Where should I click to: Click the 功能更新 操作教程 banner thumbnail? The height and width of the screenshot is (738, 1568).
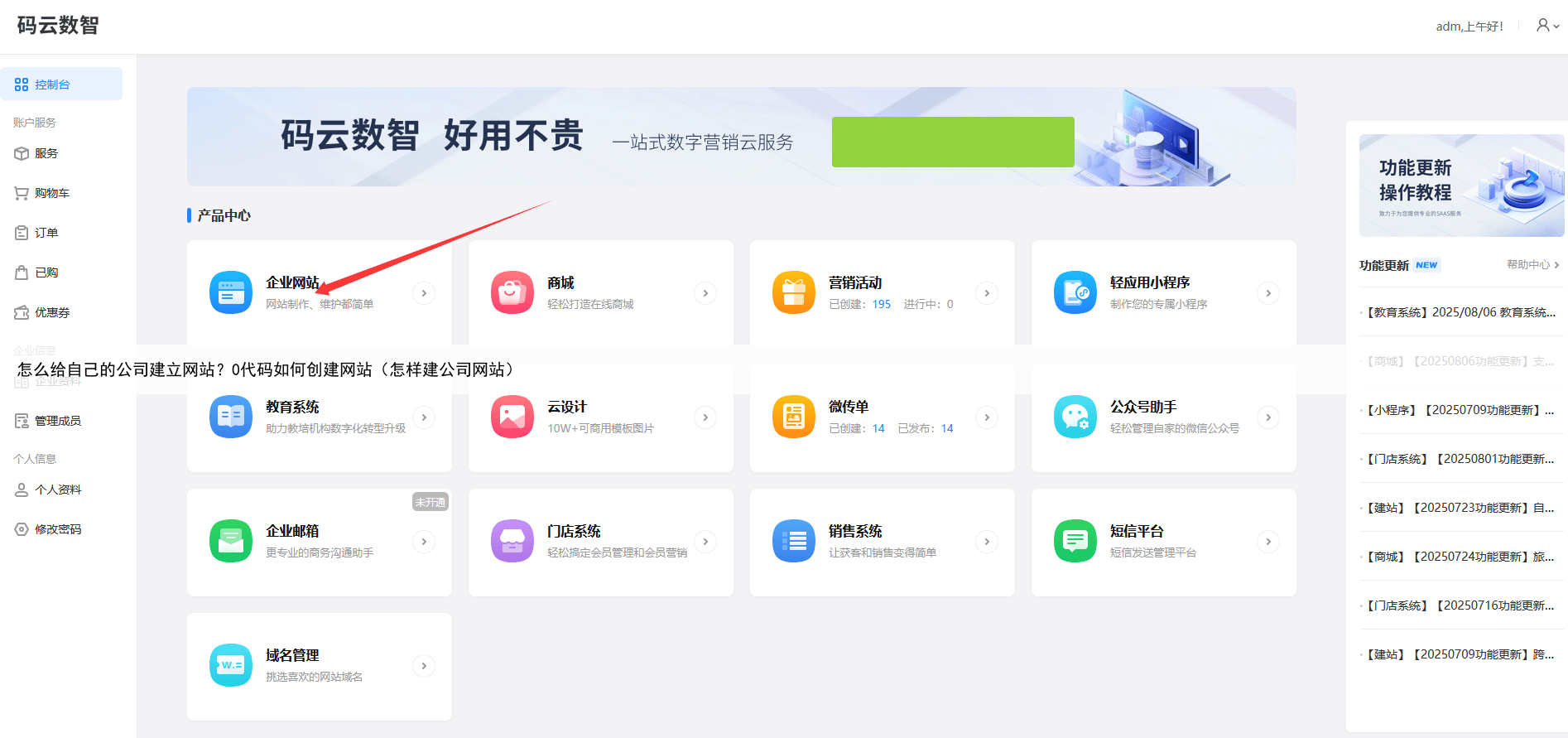click(1460, 186)
